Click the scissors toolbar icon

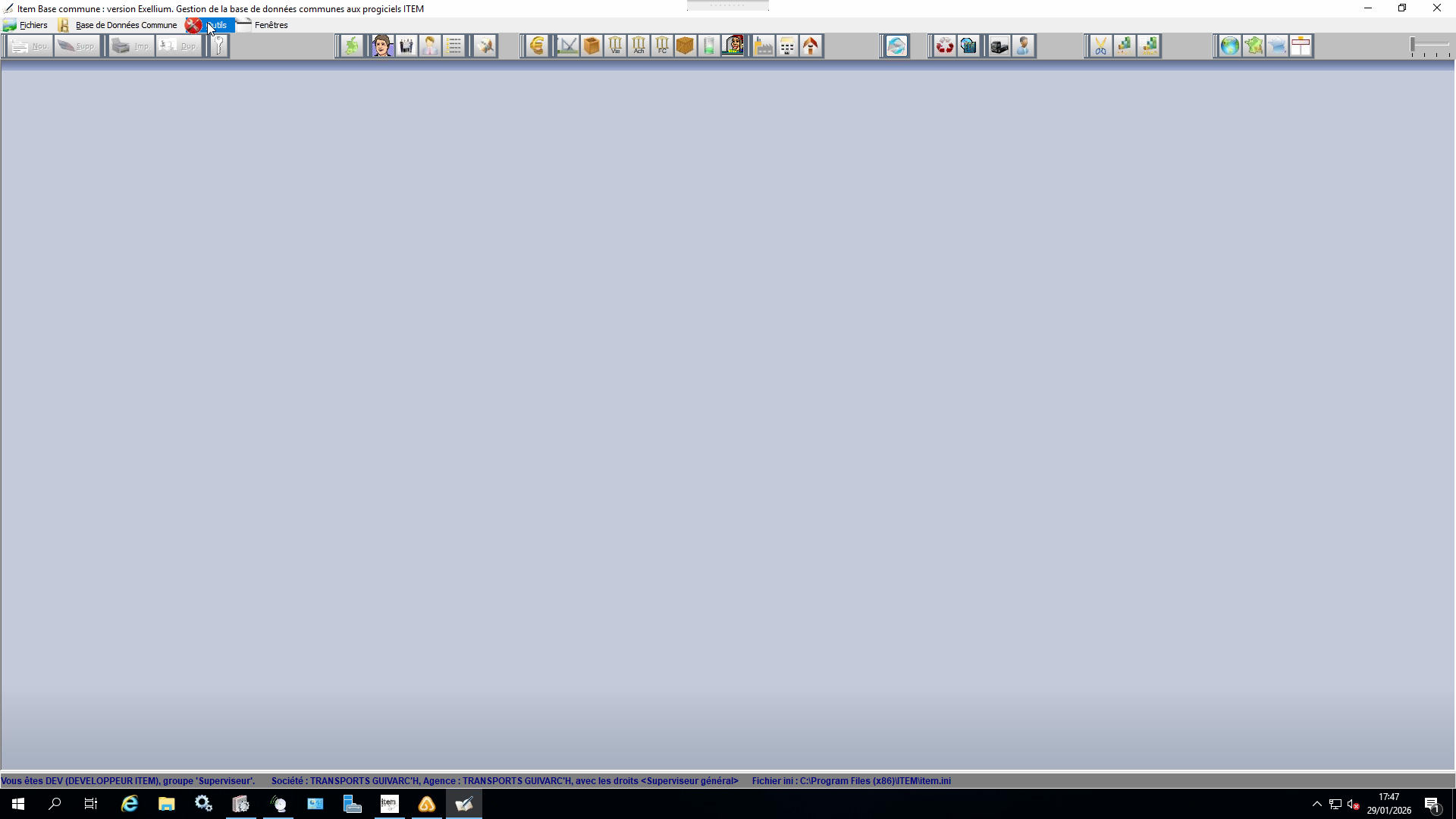click(x=1100, y=46)
